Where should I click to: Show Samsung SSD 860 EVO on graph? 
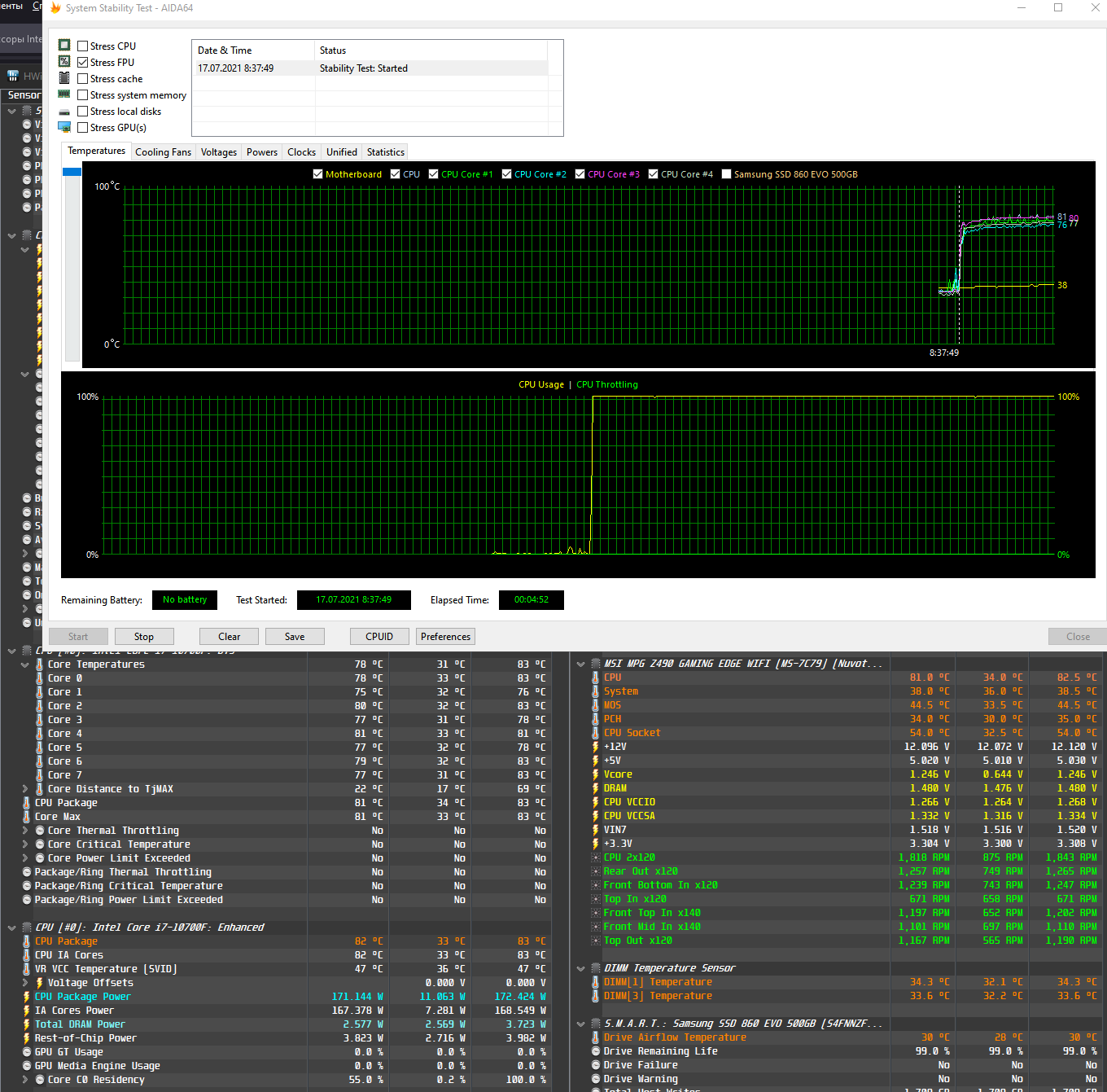[x=727, y=174]
